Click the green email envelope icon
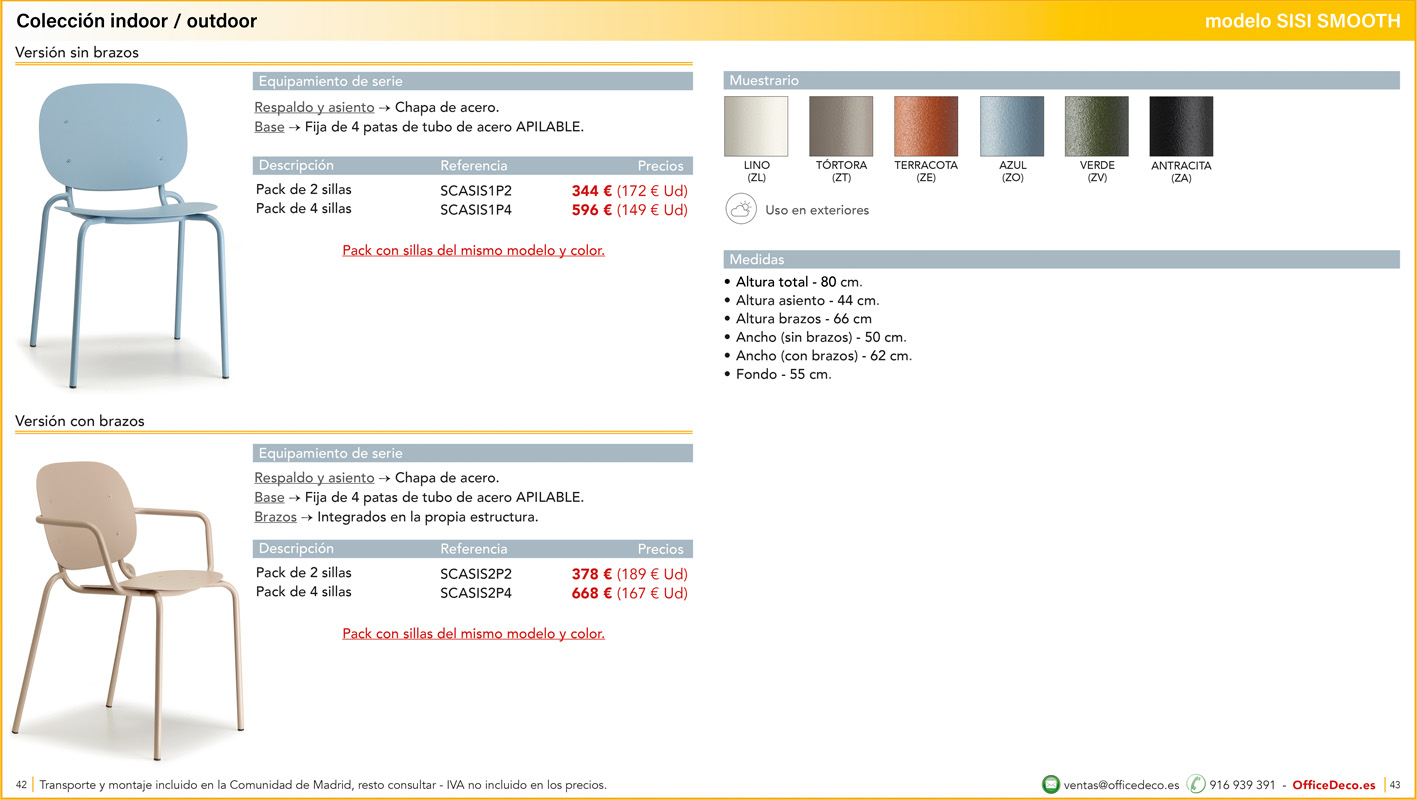 point(1050,785)
